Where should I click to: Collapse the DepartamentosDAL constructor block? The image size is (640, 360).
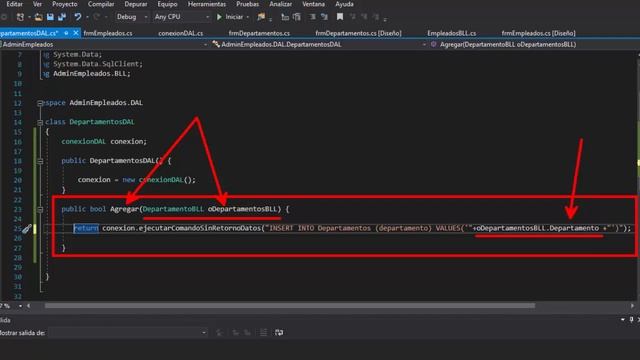(40, 161)
